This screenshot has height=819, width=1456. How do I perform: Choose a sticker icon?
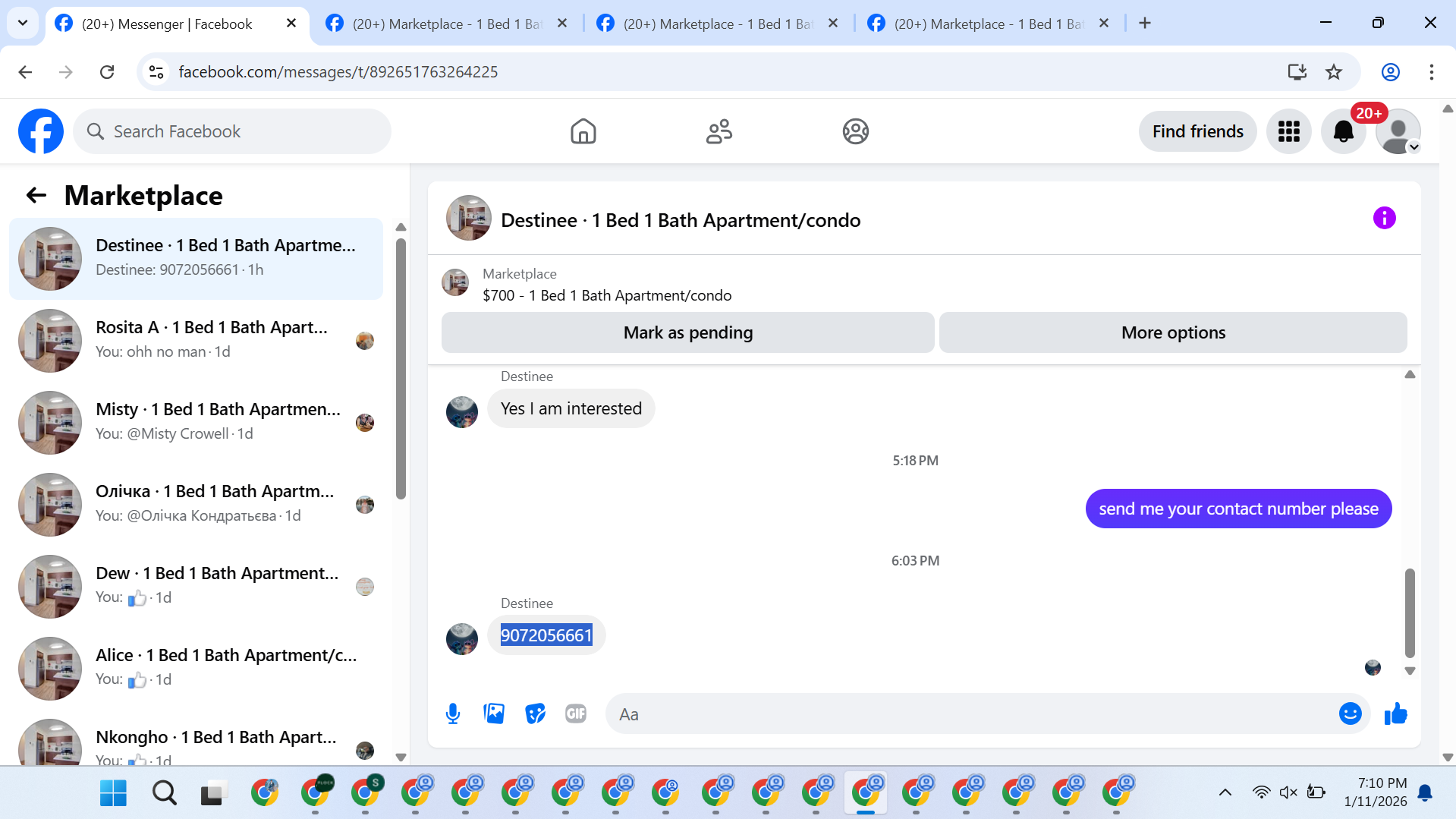pos(535,713)
